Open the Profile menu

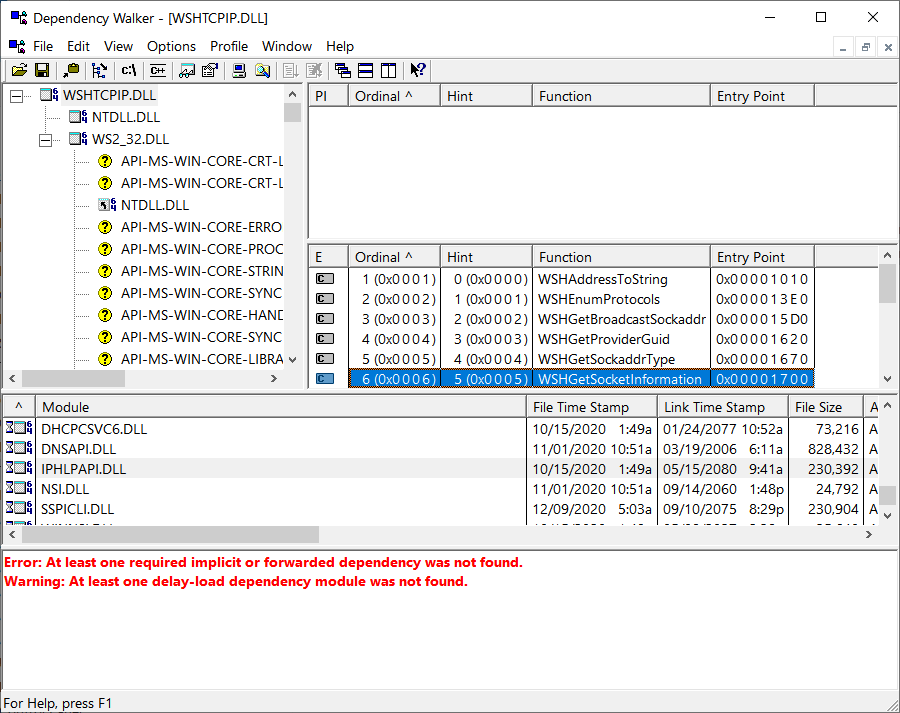coord(229,46)
